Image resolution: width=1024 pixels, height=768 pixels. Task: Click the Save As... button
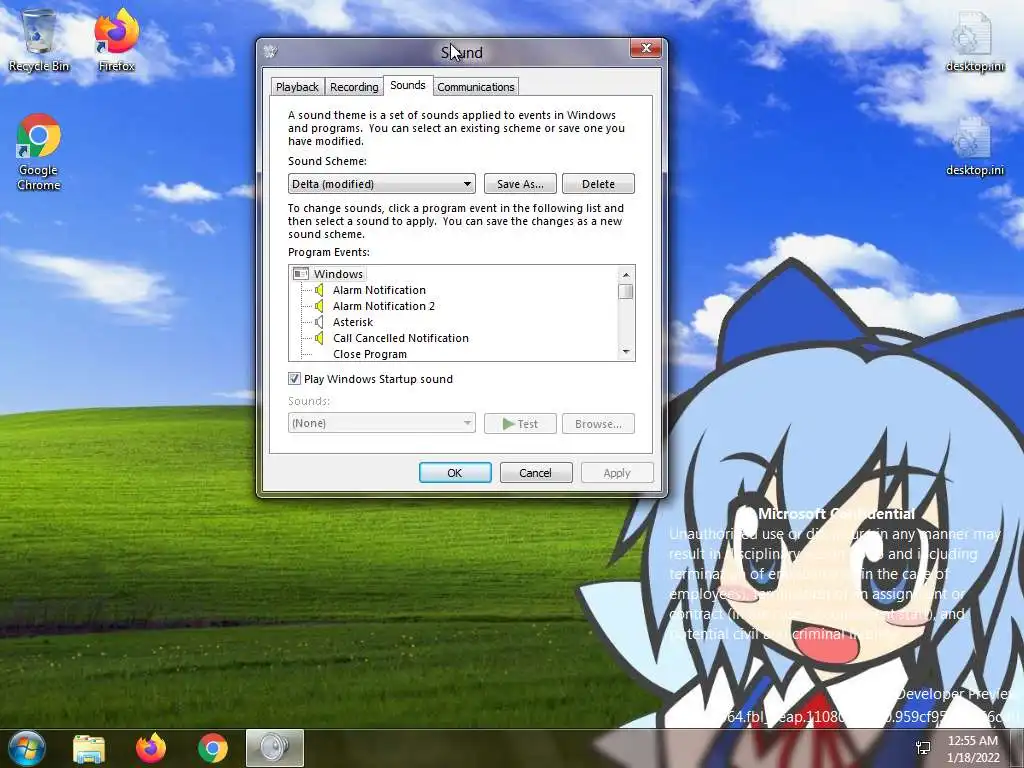click(x=520, y=184)
